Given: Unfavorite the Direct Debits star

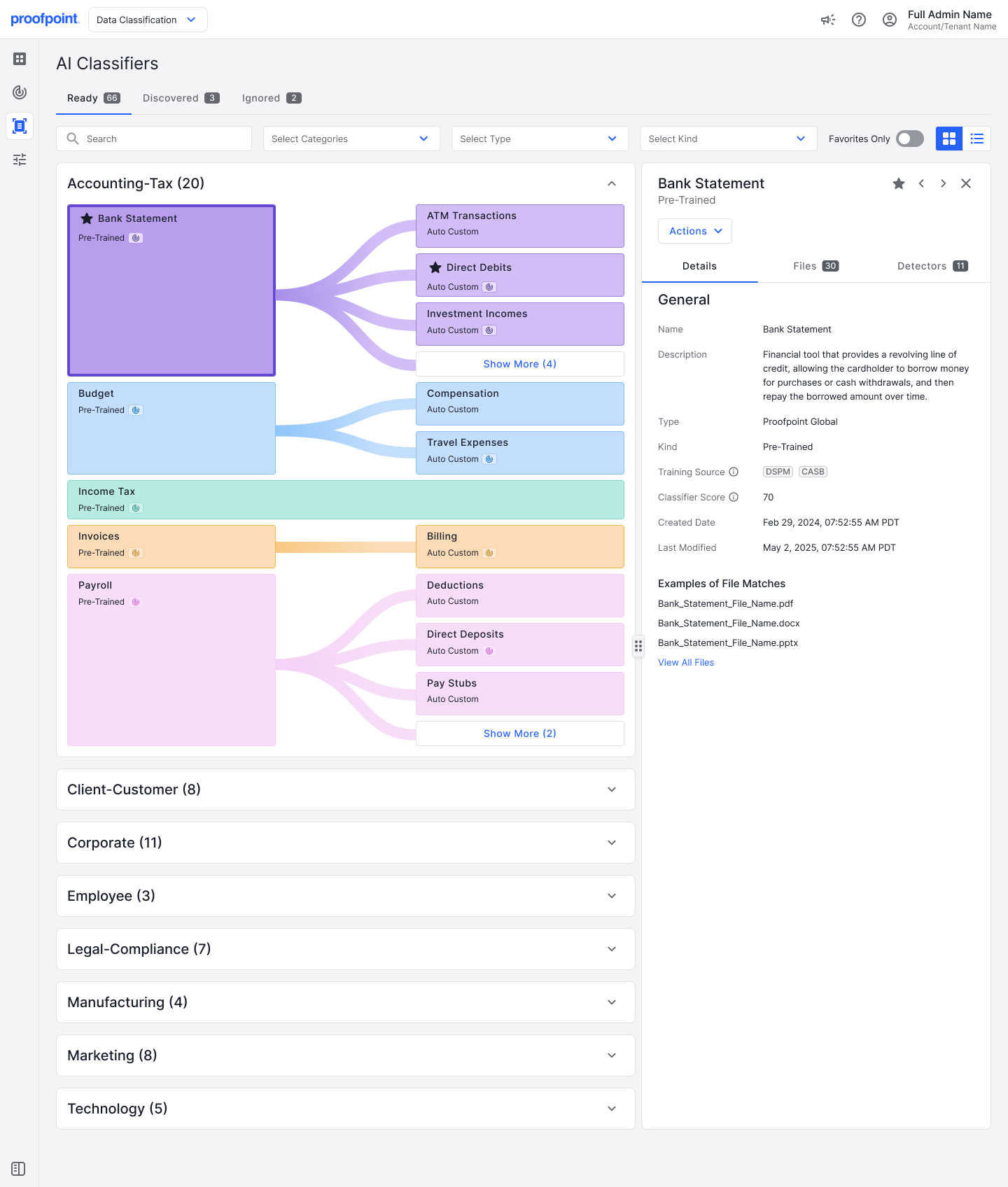Looking at the screenshot, I should pyautogui.click(x=435, y=267).
